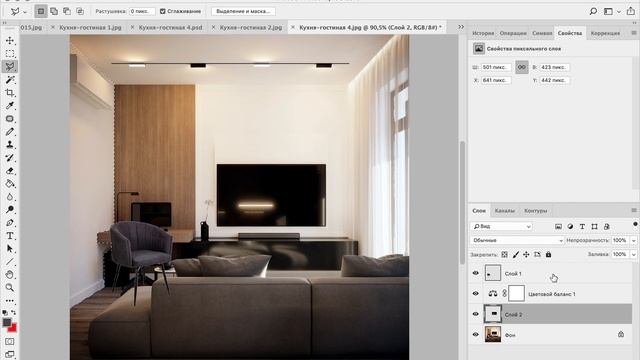Select the Paint Bucket tool
Image resolution: width=640 pixels, height=360 pixels.
pos(10,184)
